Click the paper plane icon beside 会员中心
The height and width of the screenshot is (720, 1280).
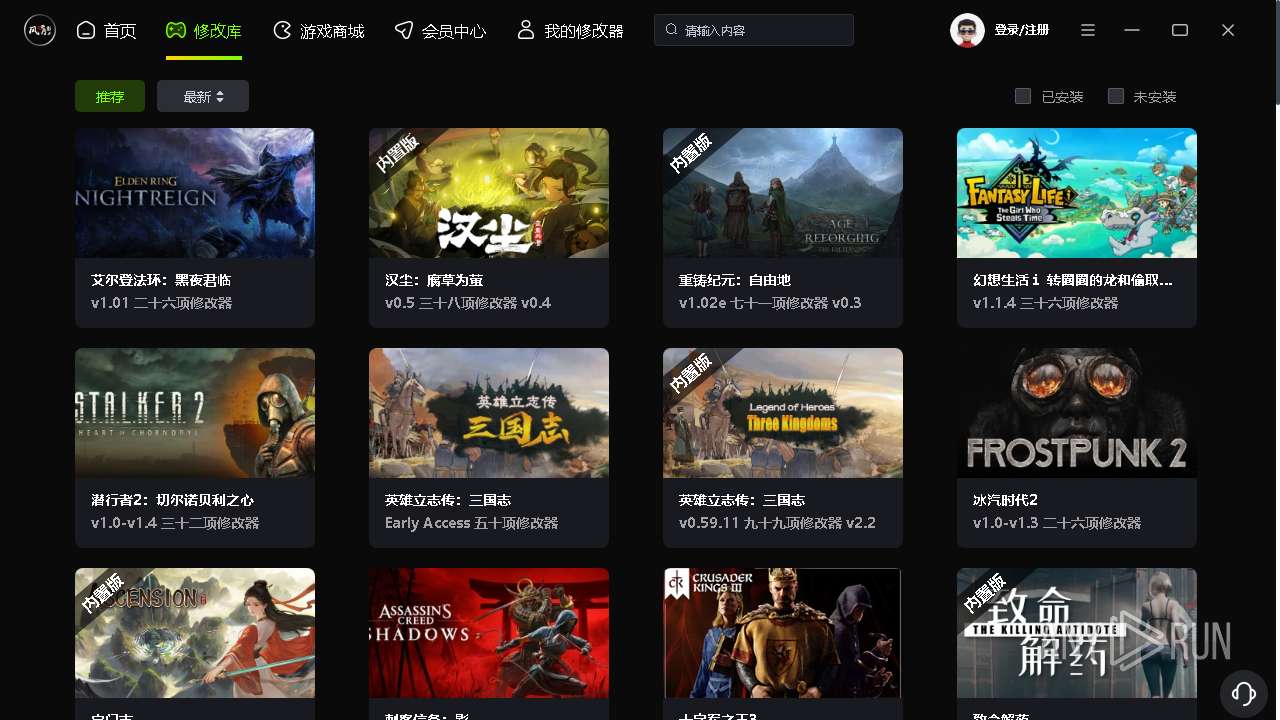pyautogui.click(x=404, y=30)
